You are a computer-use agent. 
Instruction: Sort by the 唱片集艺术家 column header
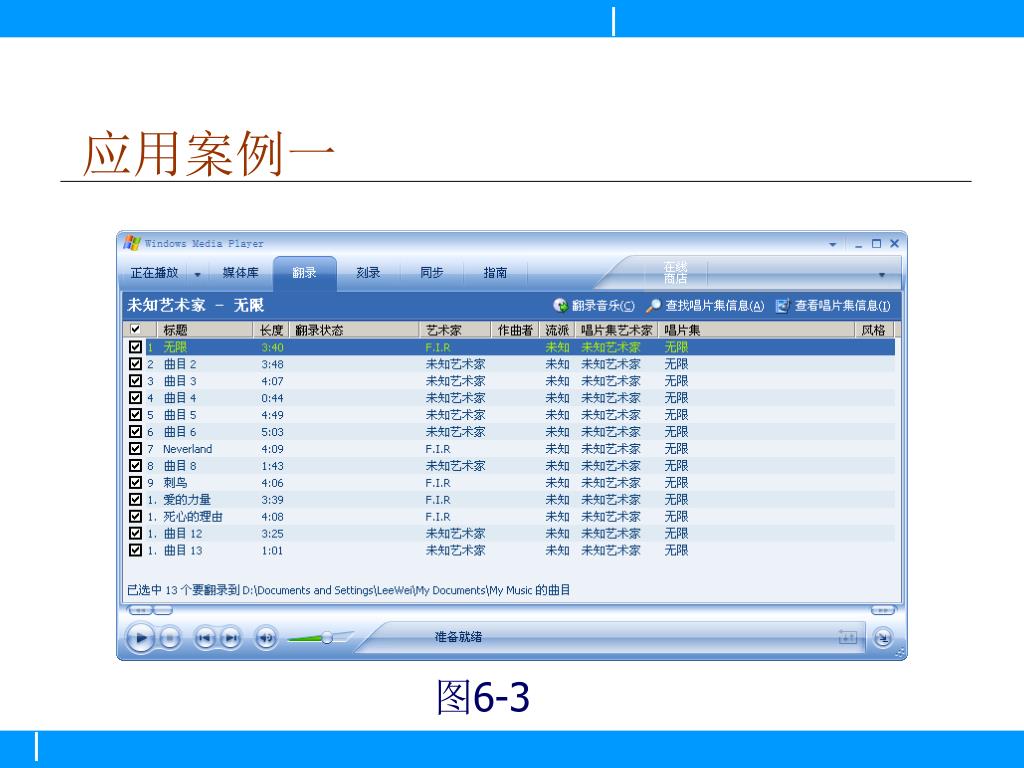click(x=616, y=330)
